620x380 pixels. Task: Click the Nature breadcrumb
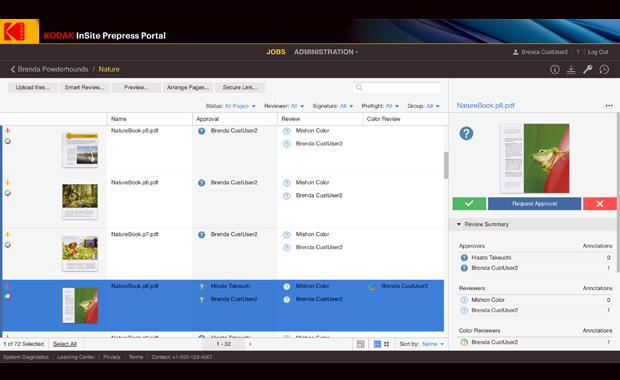click(109, 69)
